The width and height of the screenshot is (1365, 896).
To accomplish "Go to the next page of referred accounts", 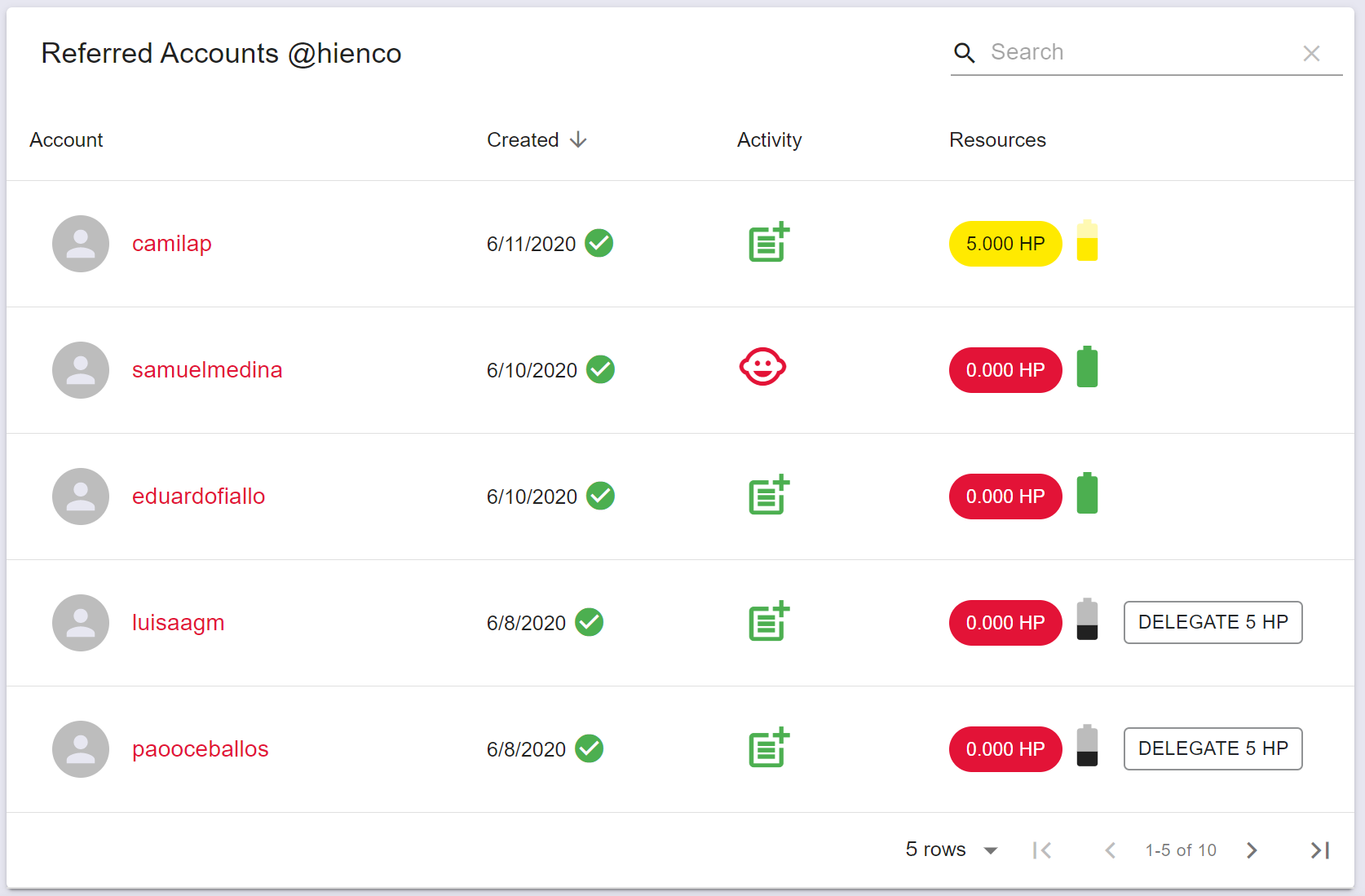I will [1252, 850].
